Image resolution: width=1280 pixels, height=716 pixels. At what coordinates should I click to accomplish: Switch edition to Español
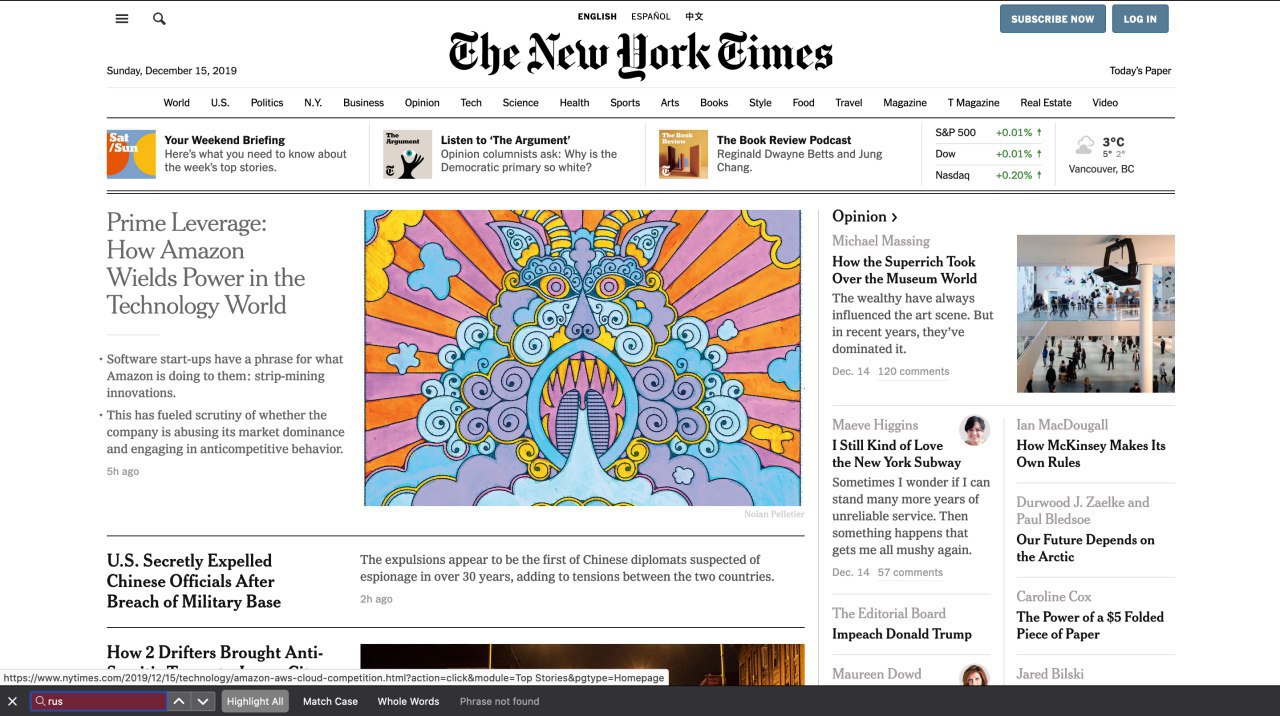[x=652, y=16]
